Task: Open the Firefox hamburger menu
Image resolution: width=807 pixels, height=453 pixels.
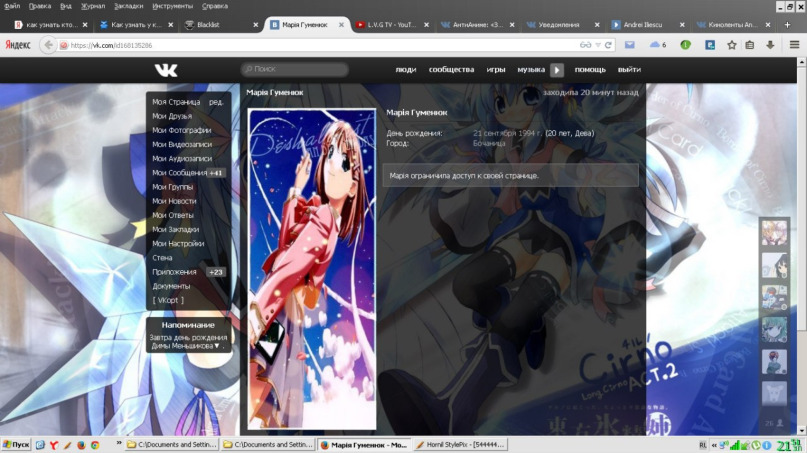Action: pos(794,45)
